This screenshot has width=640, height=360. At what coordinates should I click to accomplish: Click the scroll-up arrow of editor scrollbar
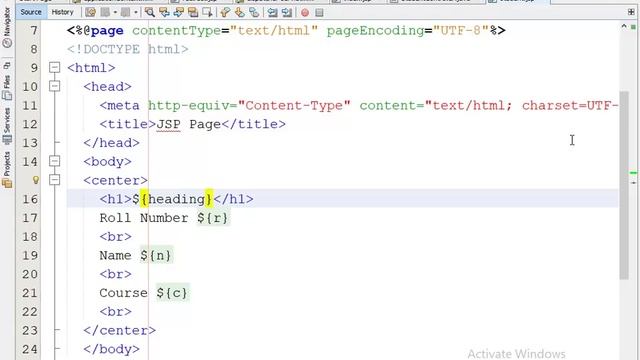[x=624, y=27]
